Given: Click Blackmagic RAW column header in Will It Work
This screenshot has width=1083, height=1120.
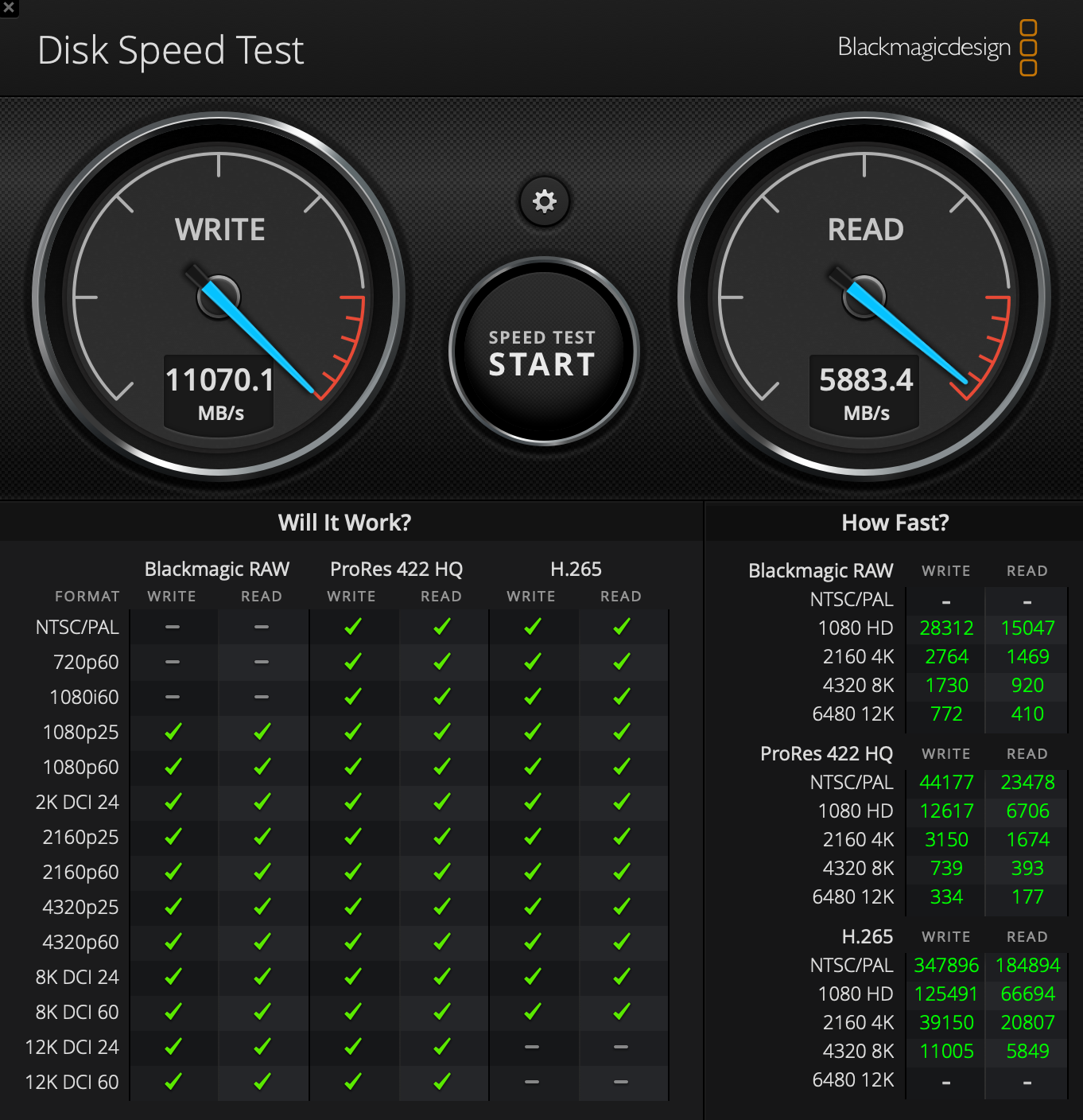Looking at the screenshot, I should [x=216, y=570].
